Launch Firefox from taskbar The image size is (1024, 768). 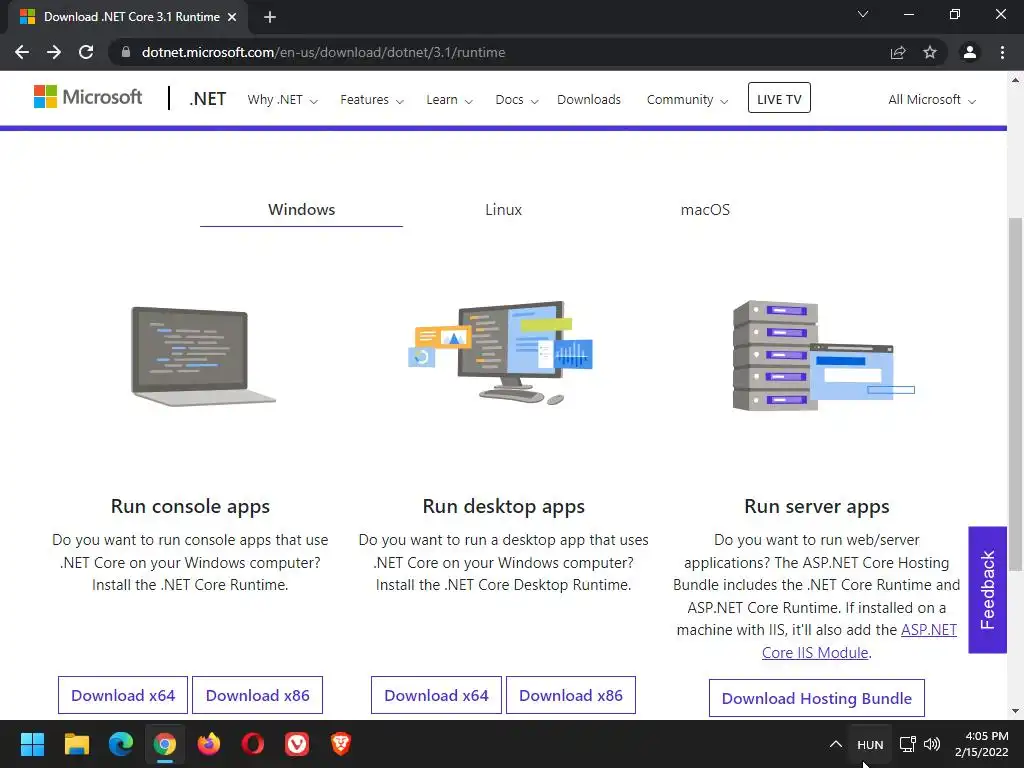(x=209, y=744)
